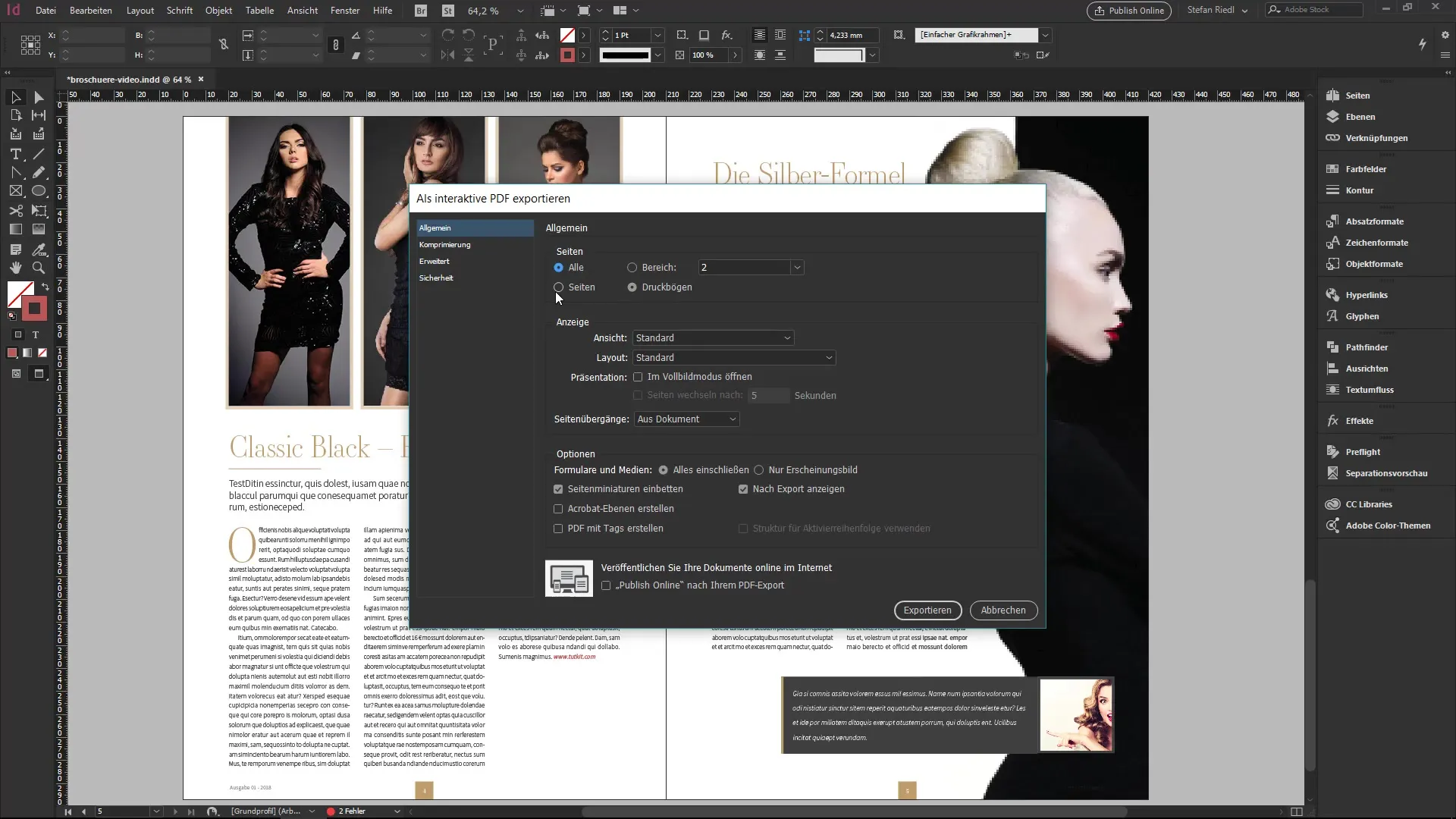Open Adobe Stock via St icon

(x=448, y=11)
